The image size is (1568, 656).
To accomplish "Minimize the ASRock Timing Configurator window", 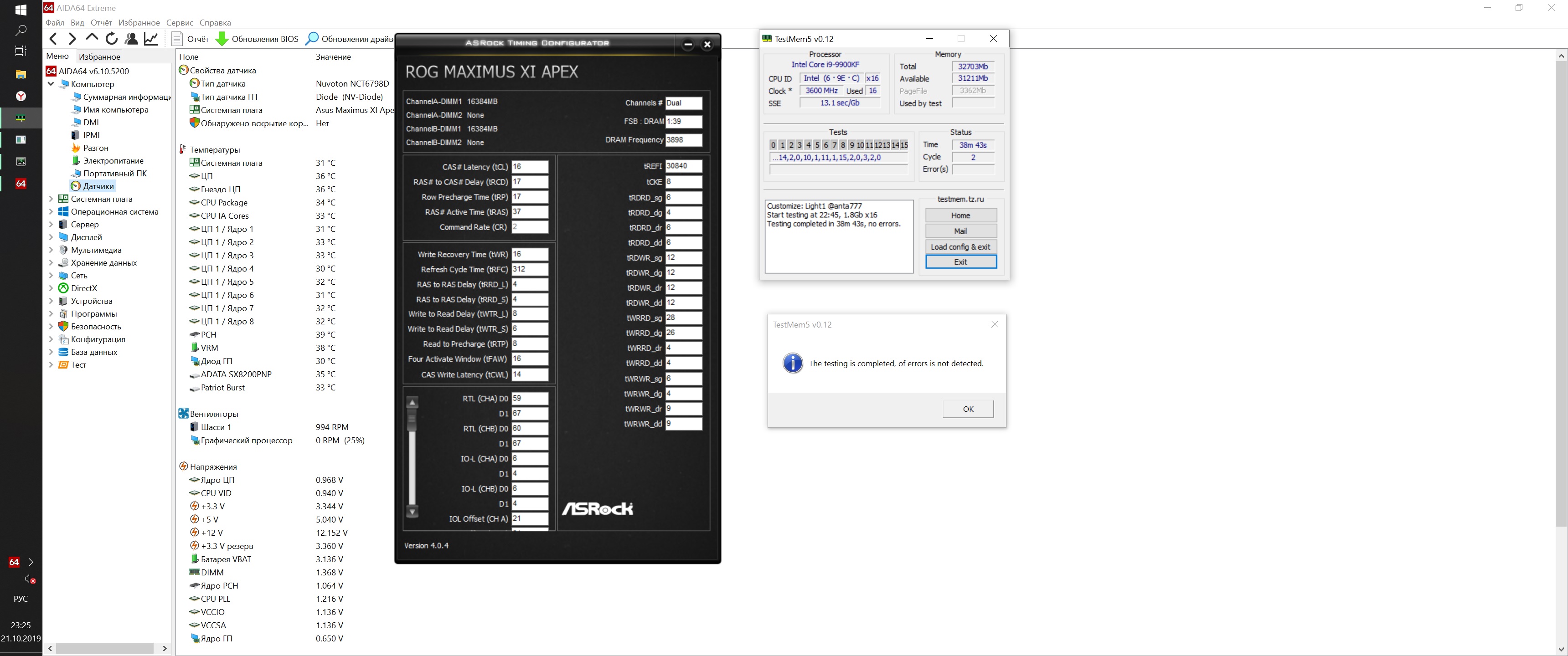I will click(x=688, y=45).
